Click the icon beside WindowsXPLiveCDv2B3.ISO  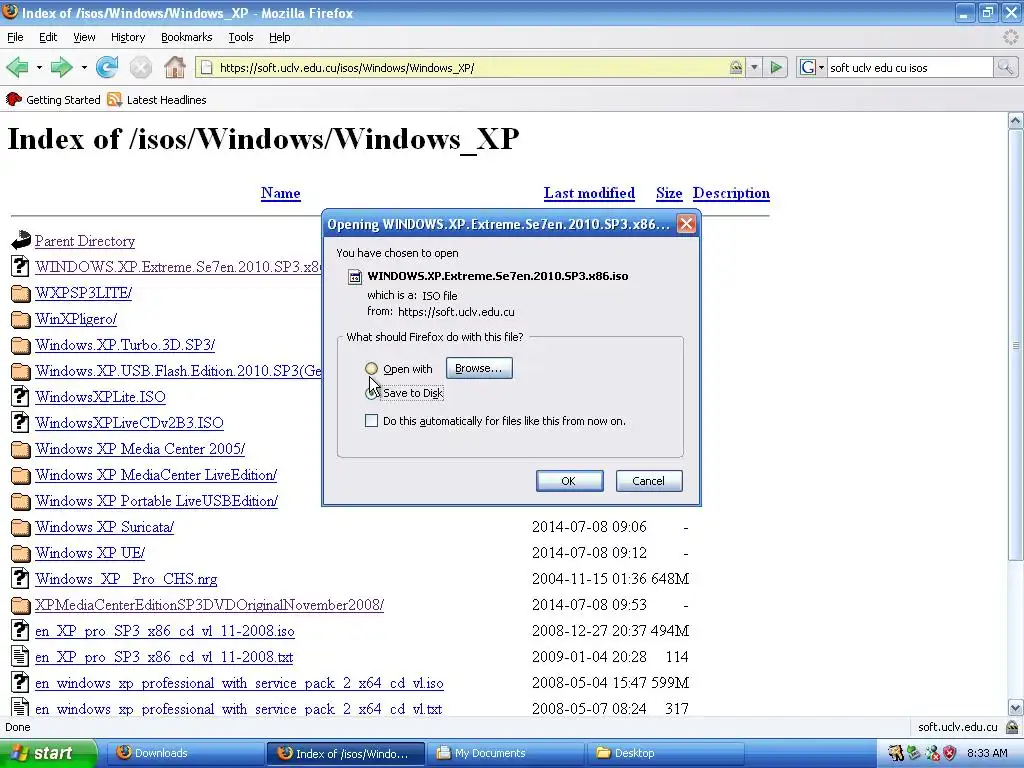[20, 423]
